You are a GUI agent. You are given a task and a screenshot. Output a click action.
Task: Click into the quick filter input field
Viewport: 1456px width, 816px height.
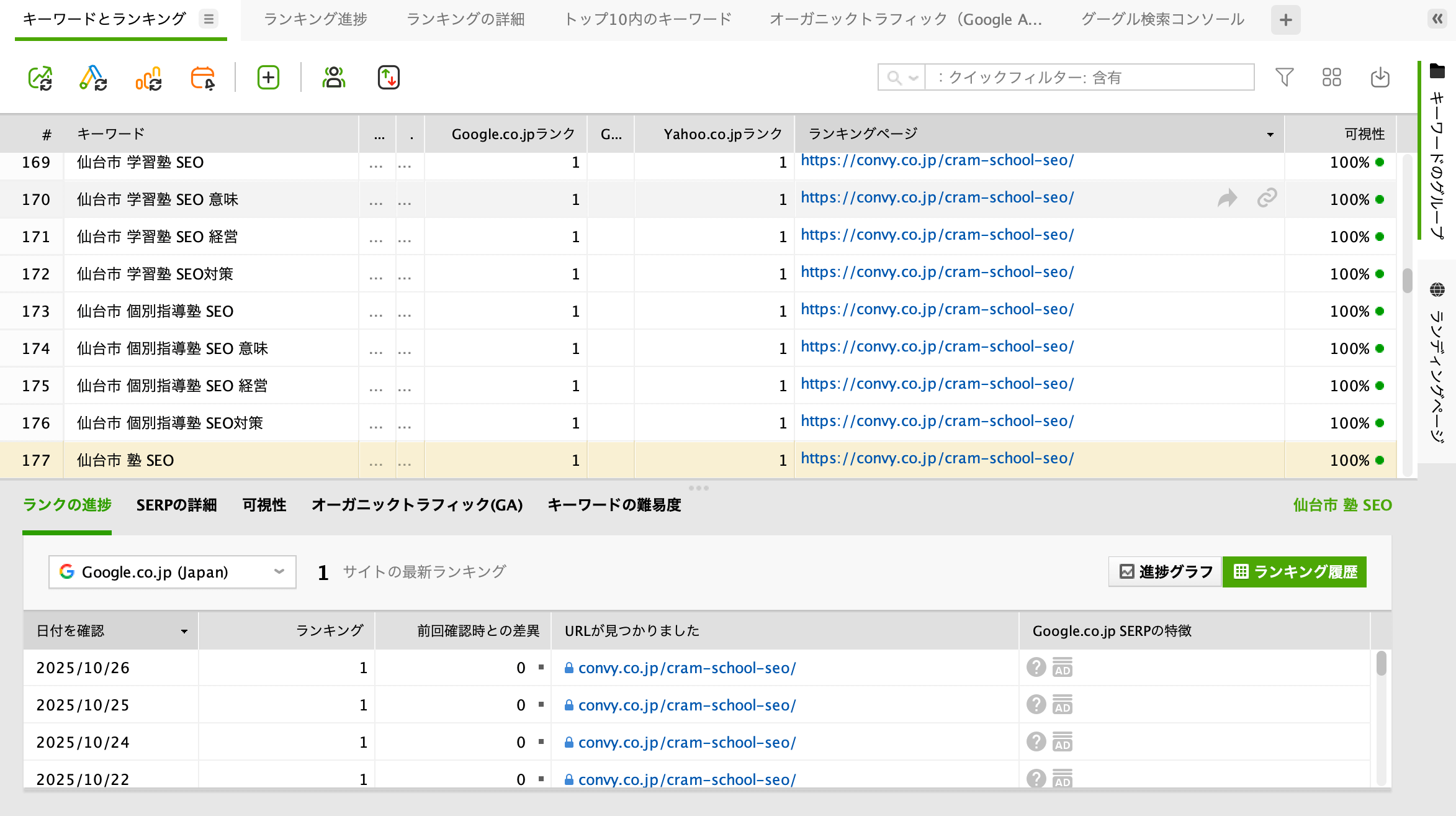tap(1089, 78)
